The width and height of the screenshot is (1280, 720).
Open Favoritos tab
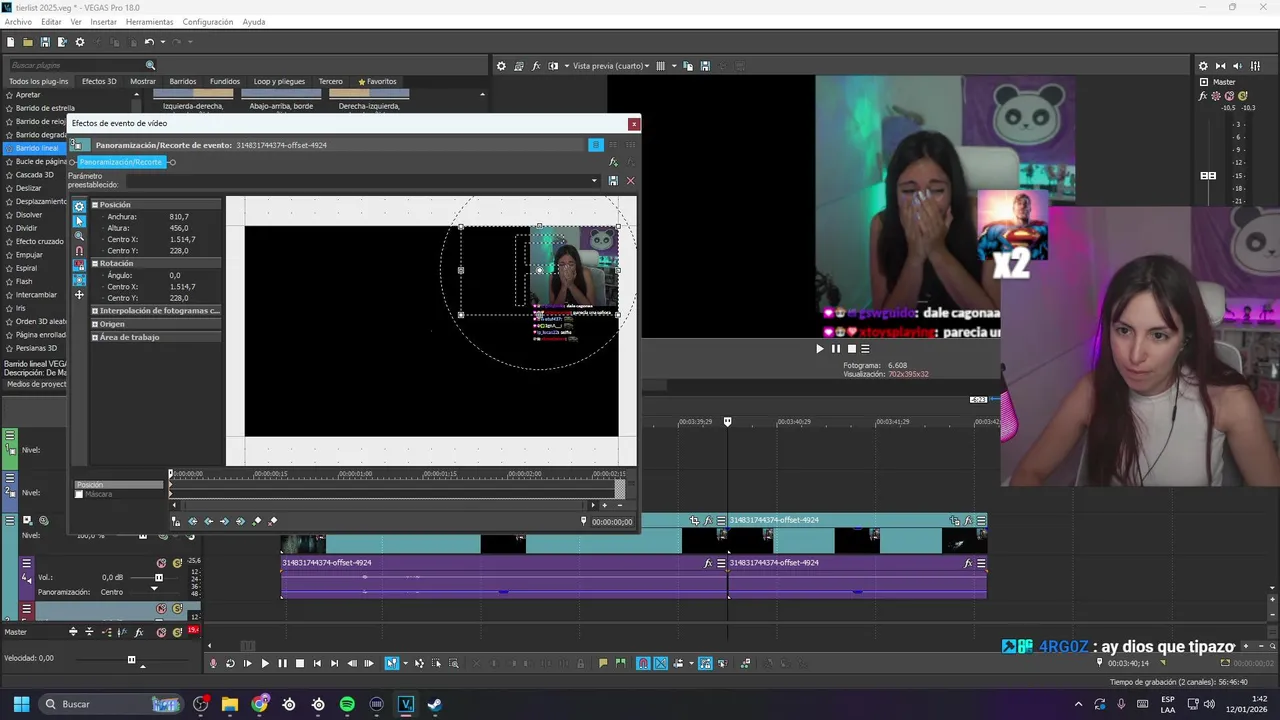(378, 81)
